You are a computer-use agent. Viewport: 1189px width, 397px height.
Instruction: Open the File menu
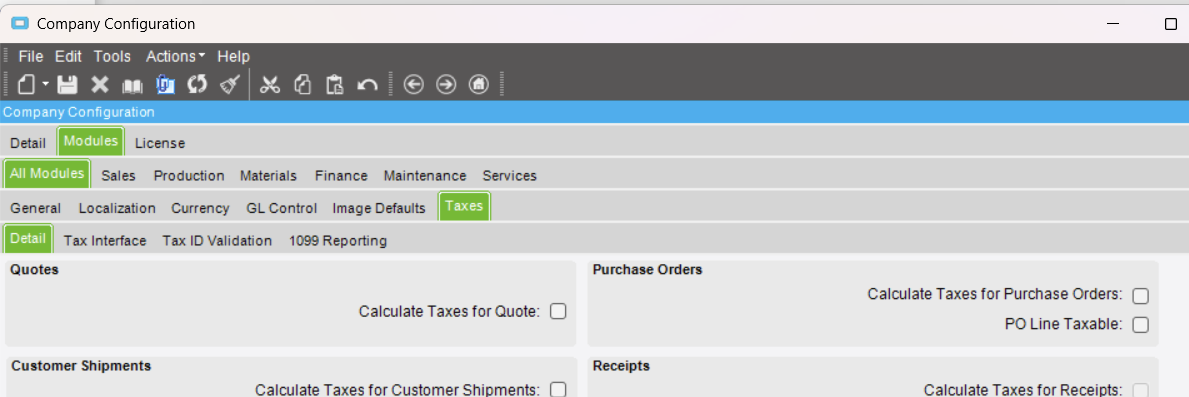pyautogui.click(x=31, y=56)
